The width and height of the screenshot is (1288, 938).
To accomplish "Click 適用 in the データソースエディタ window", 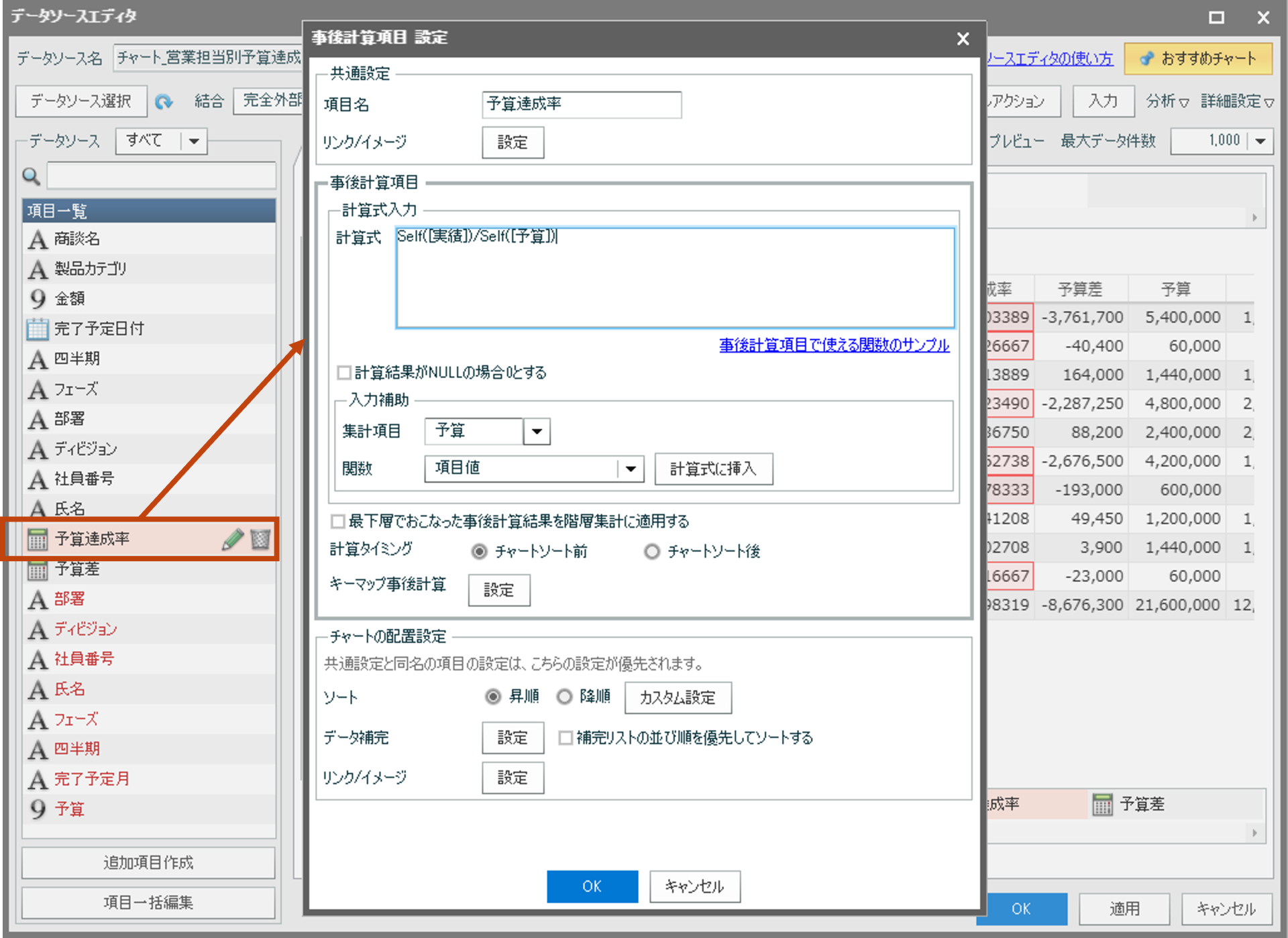I will [x=1124, y=908].
